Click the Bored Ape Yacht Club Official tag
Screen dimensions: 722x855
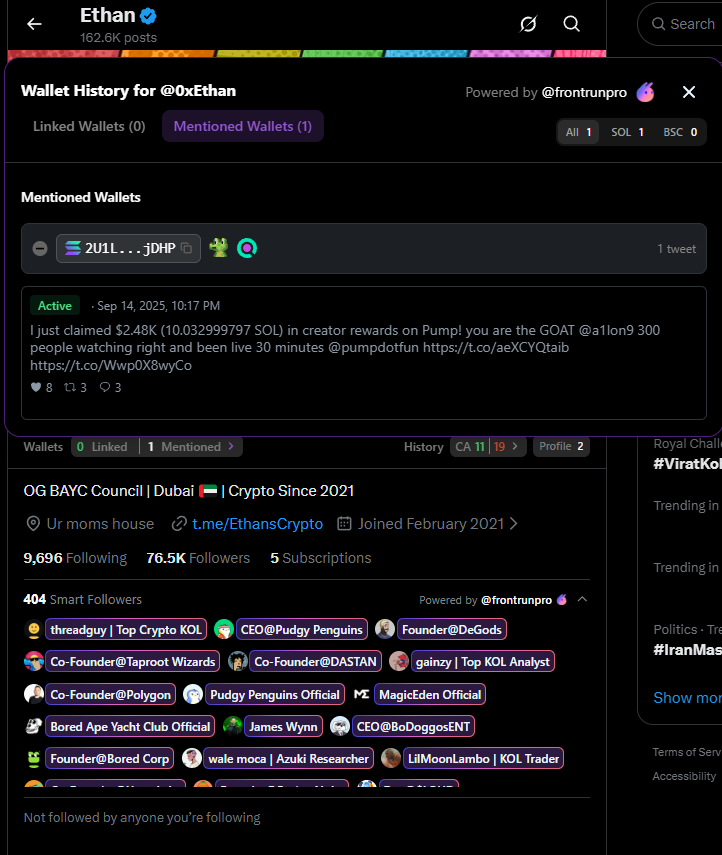tap(130, 726)
